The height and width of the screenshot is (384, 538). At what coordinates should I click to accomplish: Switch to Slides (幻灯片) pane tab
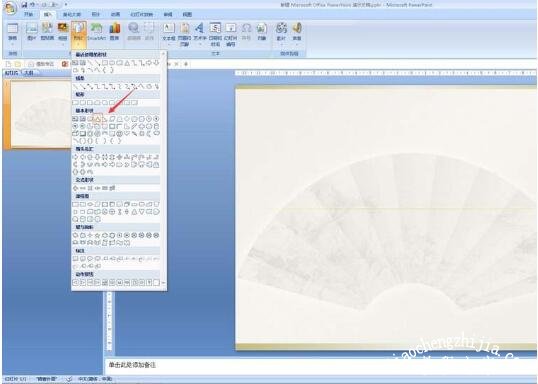[x=11, y=73]
